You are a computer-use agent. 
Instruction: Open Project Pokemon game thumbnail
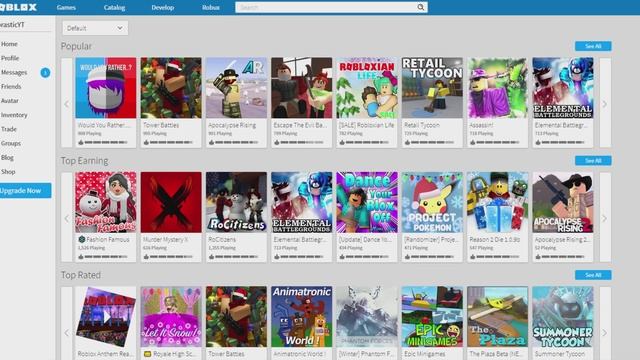pyautogui.click(x=432, y=202)
